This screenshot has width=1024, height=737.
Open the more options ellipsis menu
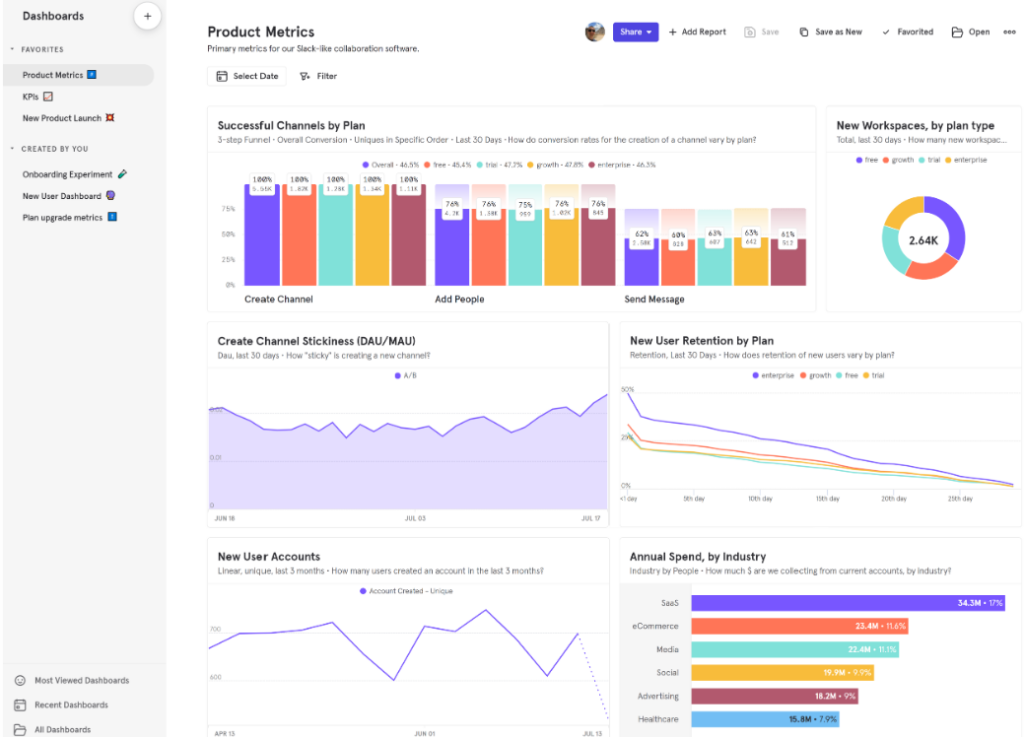tap(1009, 31)
